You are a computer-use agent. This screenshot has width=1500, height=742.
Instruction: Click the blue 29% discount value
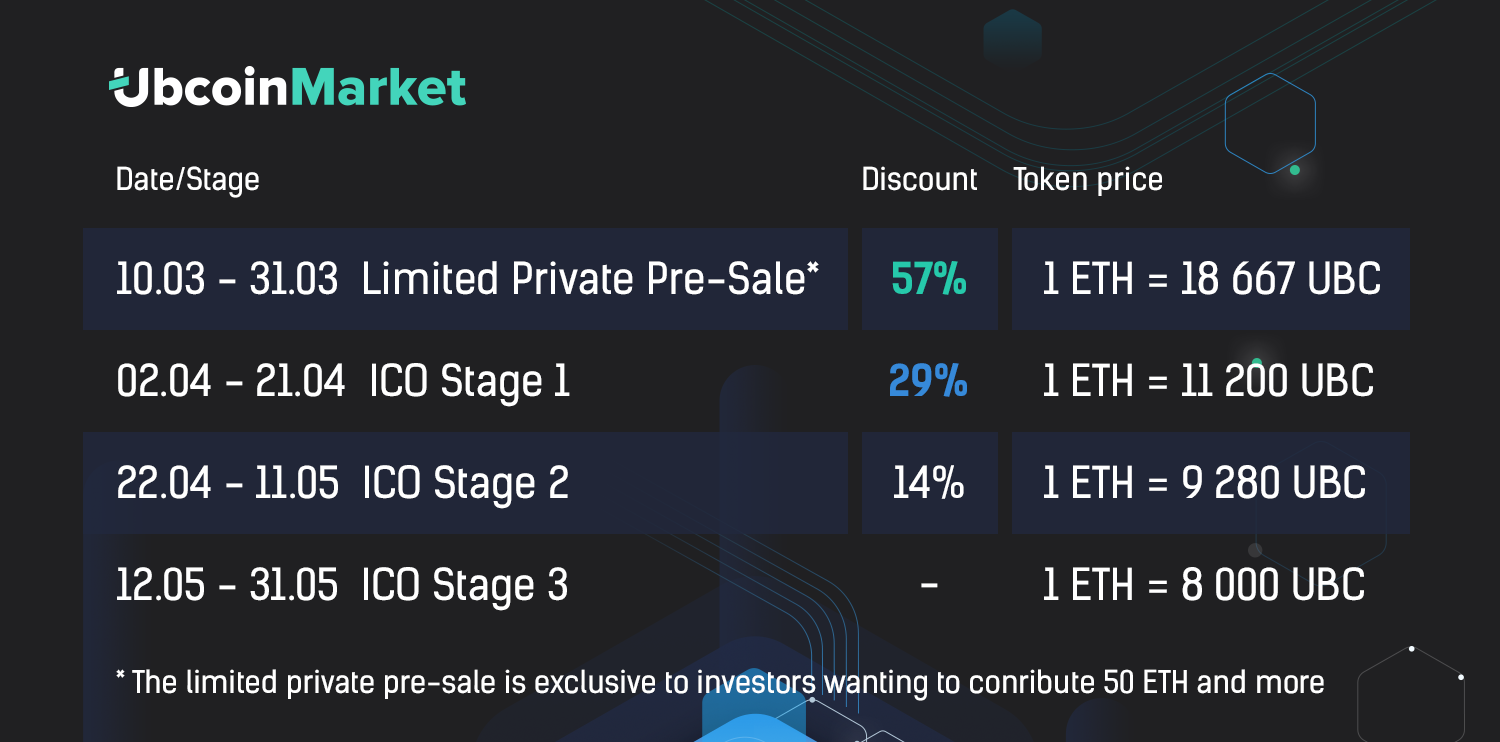928,381
